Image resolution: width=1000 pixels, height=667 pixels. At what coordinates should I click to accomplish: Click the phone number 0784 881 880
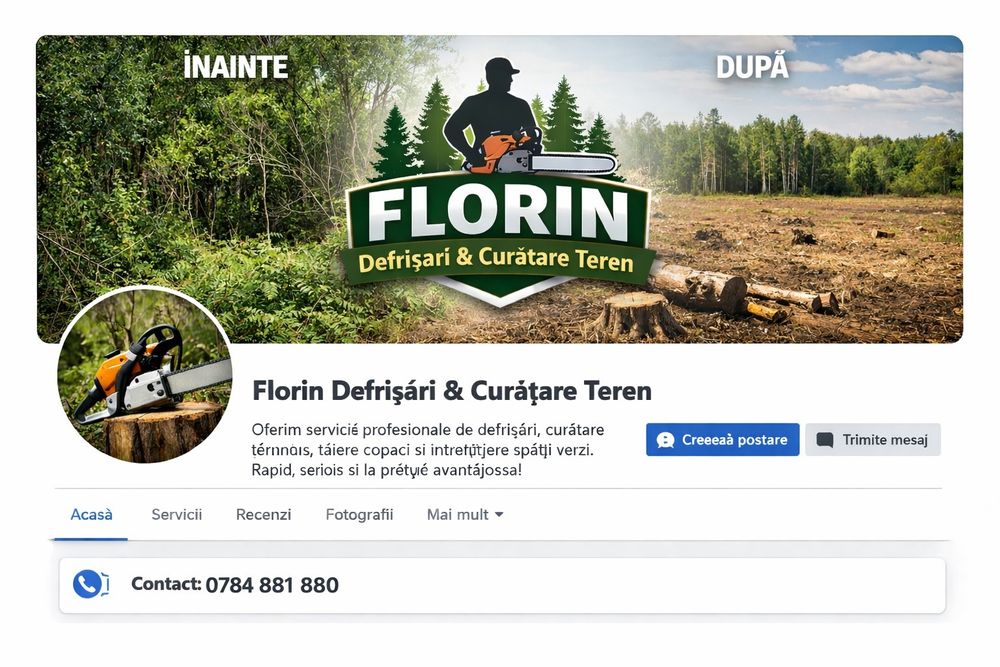click(272, 585)
